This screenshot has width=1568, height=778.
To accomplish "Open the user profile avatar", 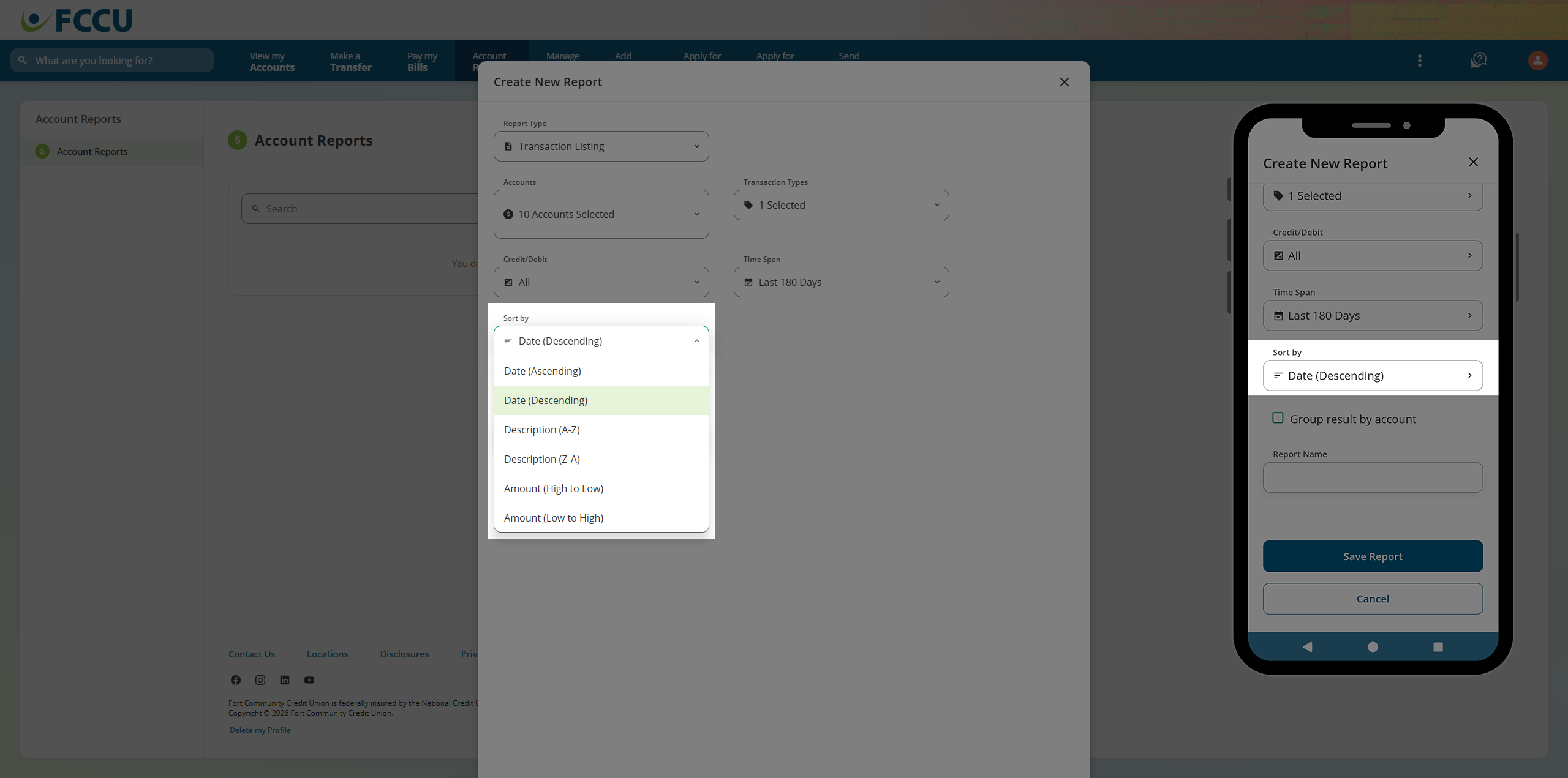I will [1537, 61].
